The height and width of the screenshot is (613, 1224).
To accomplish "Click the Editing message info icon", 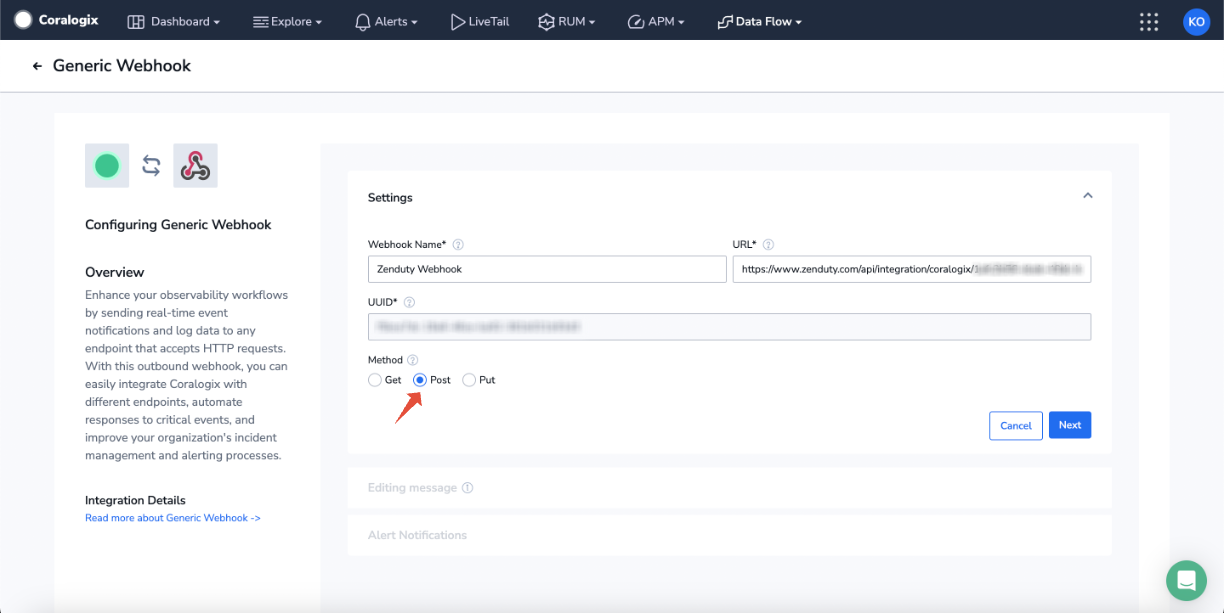I will pos(467,488).
